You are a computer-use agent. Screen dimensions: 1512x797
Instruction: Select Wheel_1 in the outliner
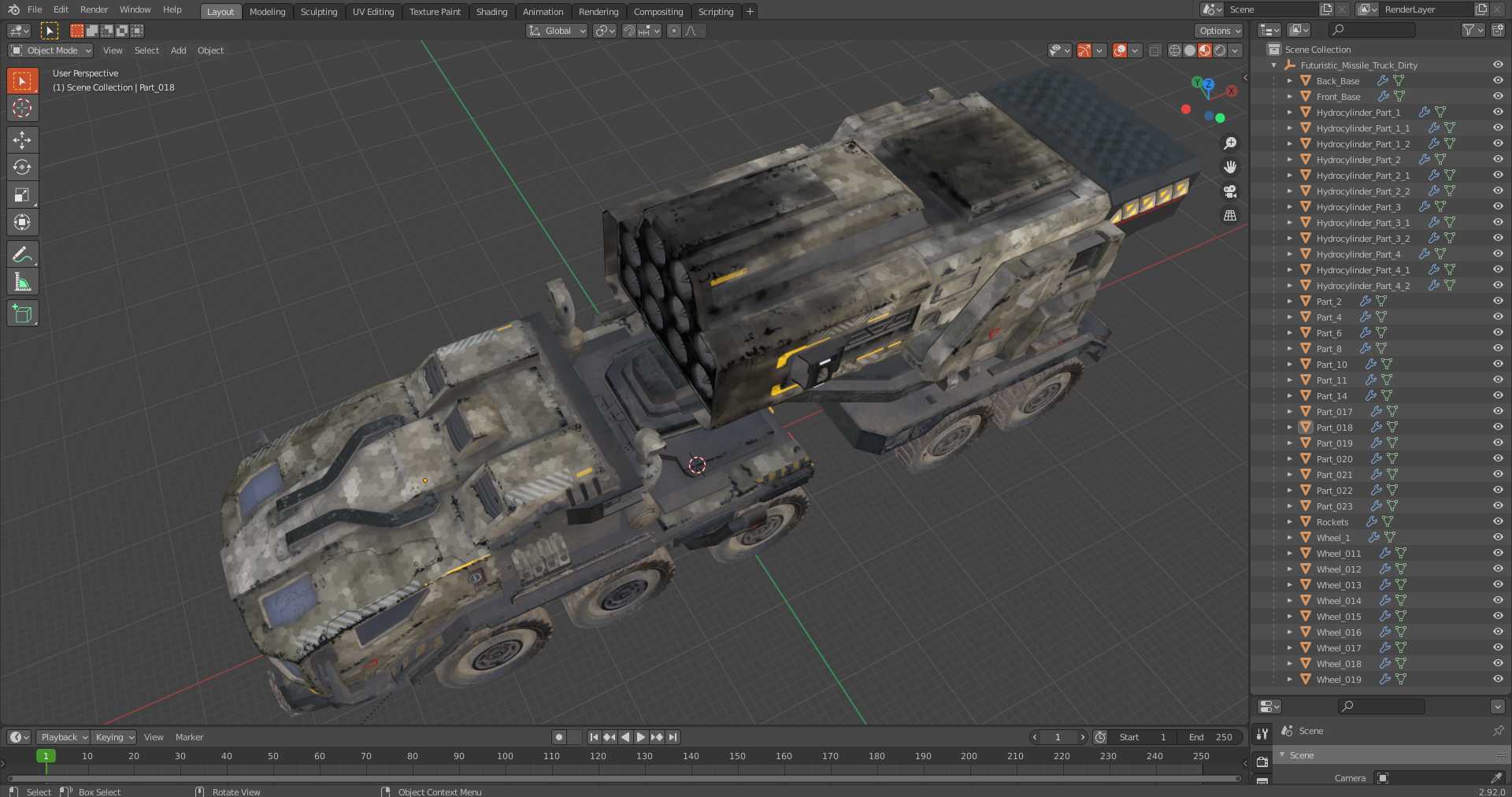1332,538
